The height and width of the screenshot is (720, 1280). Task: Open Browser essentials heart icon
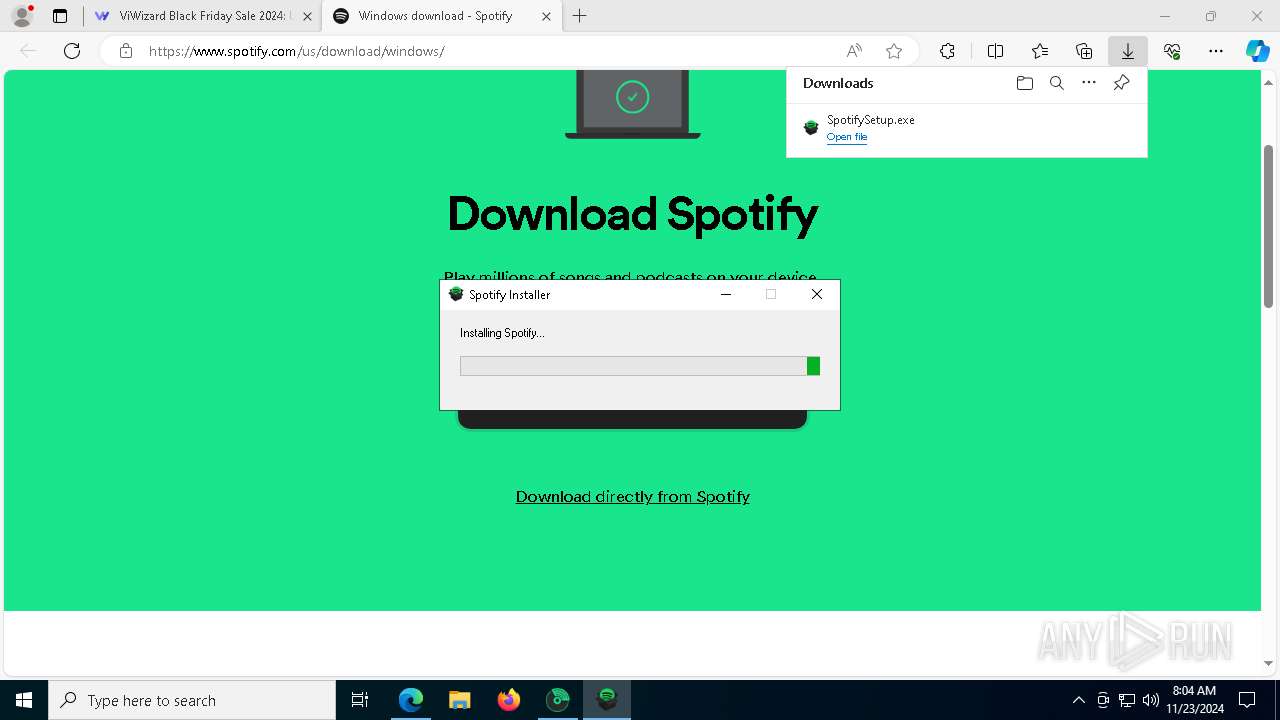click(1172, 51)
